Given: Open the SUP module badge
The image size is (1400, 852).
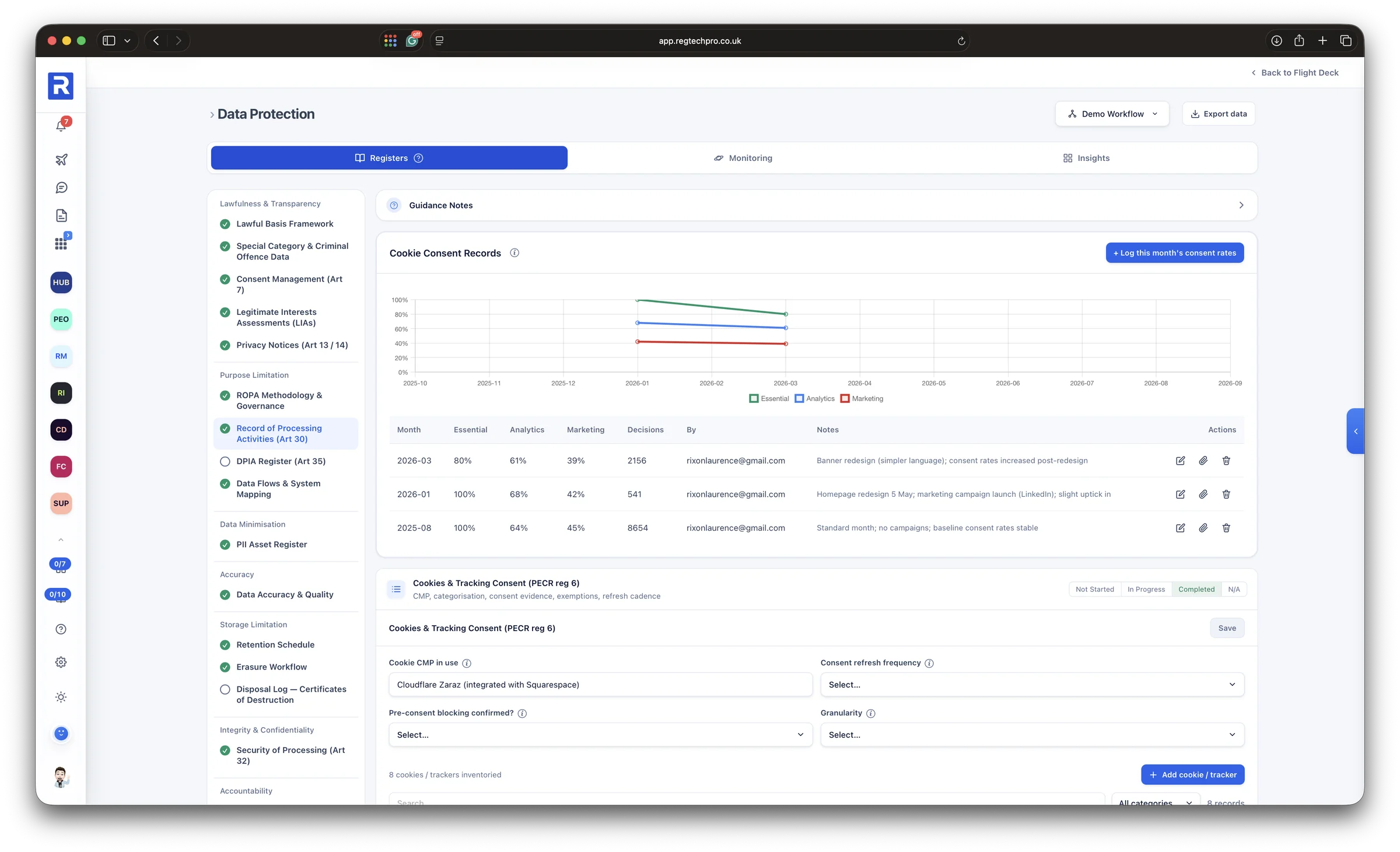Looking at the screenshot, I should [x=61, y=503].
